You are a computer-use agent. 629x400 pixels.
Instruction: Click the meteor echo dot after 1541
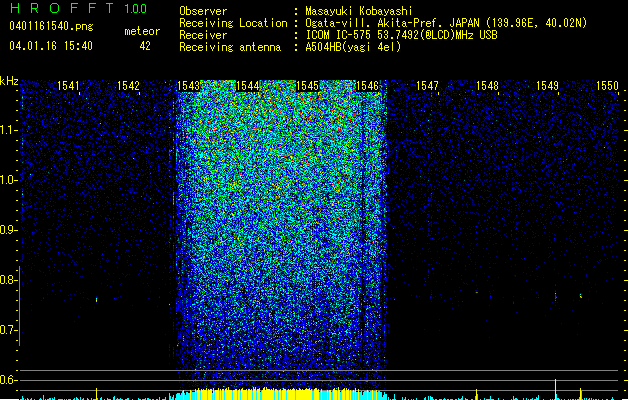tap(96, 299)
